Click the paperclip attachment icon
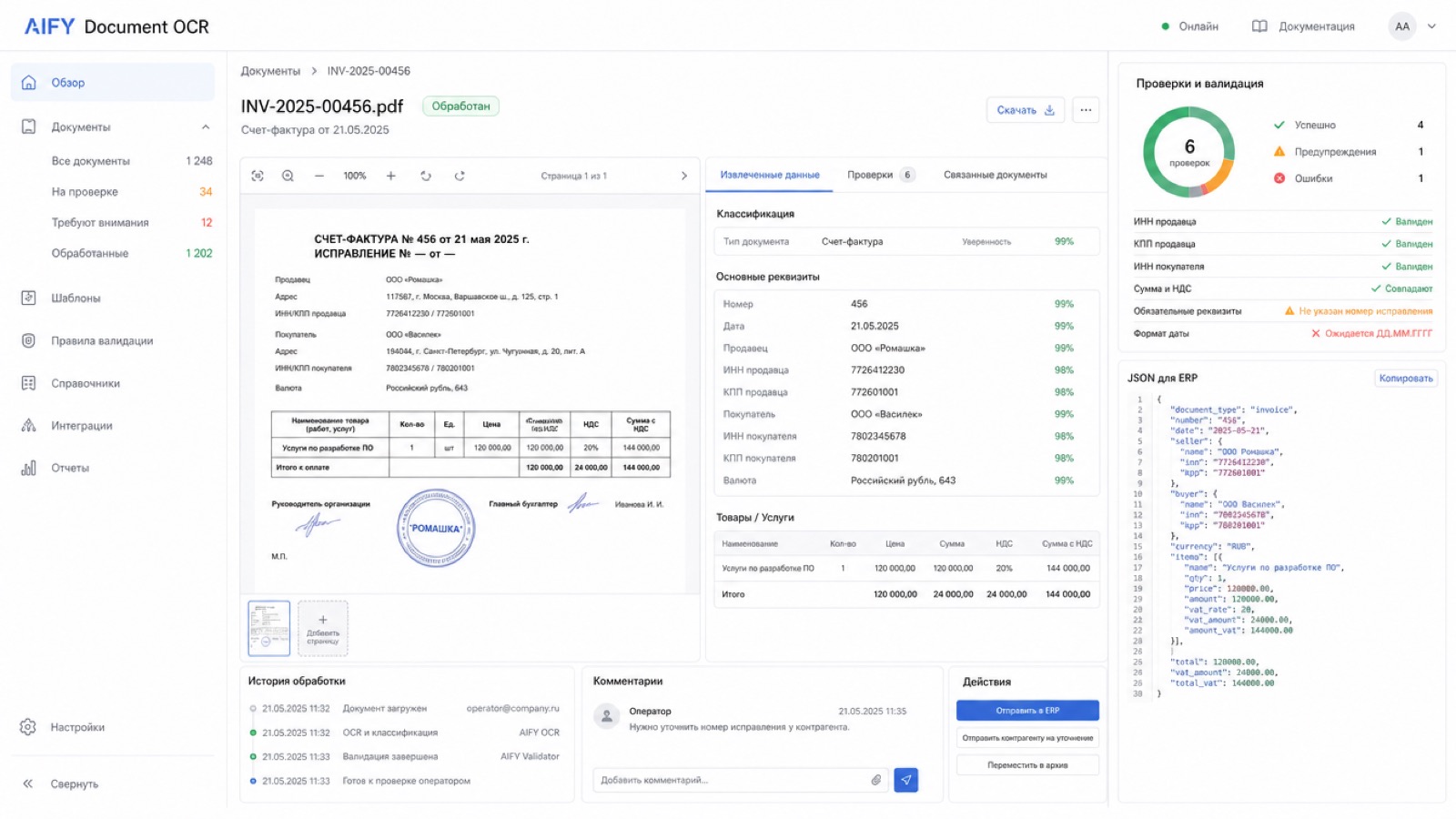1456x819 pixels. coord(875,780)
